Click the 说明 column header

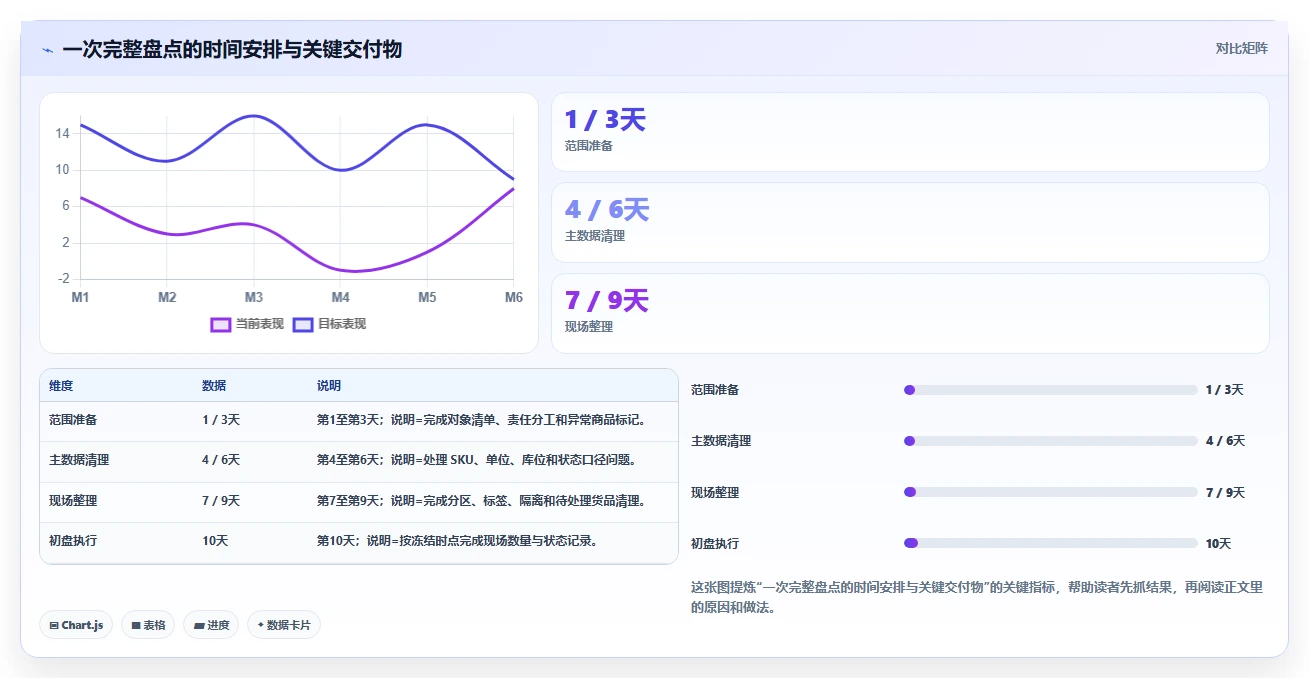point(329,386)
